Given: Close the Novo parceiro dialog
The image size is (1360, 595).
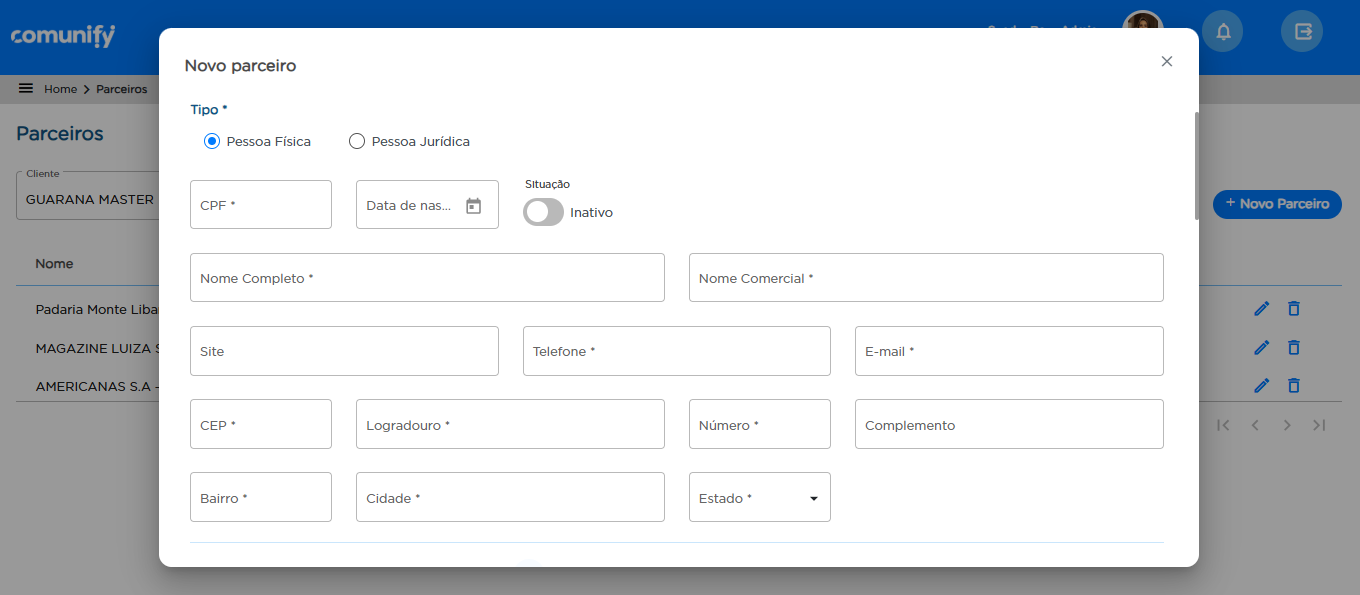Looking at the screenshot, I should (x=1166, y=62).
